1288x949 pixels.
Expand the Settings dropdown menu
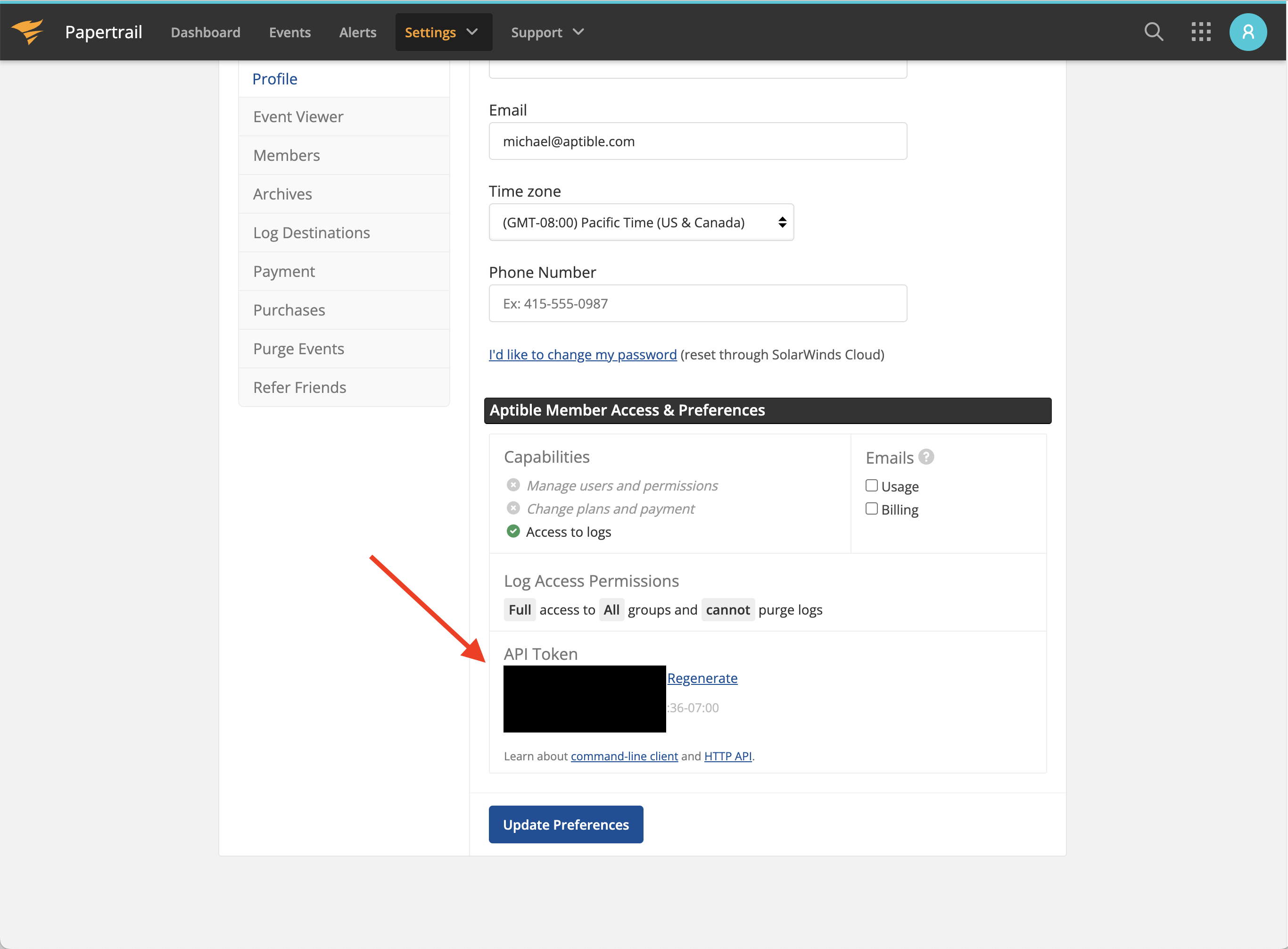tap(442, 32)
